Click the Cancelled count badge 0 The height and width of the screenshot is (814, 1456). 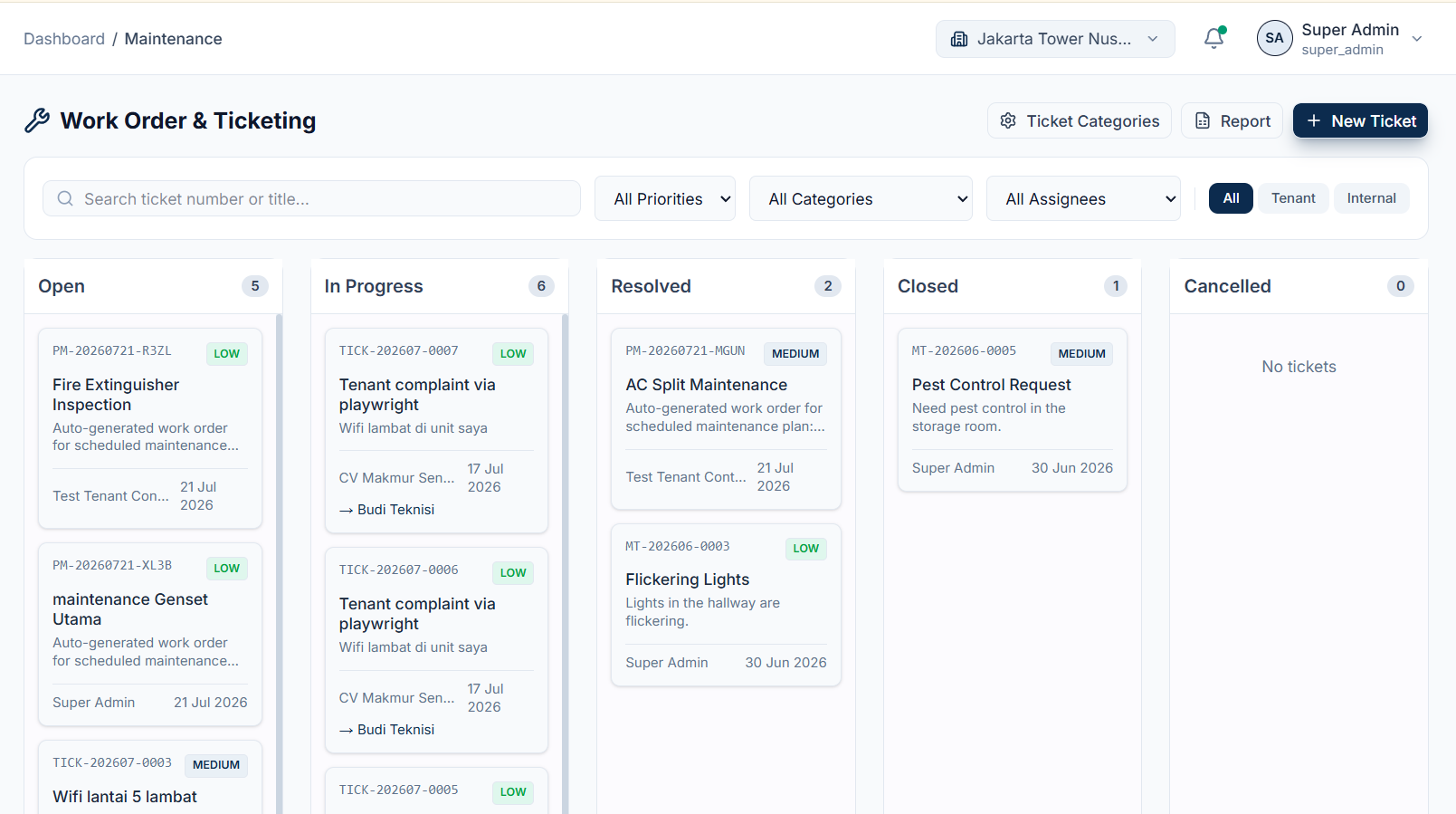[x=1401, y=286]
